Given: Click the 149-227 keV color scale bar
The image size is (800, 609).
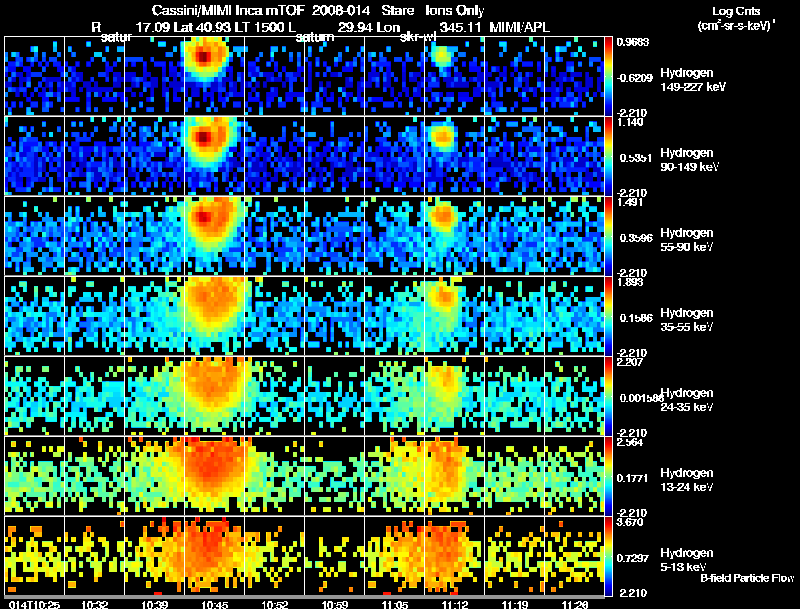Looking at the screenshot, I should [x=608, y=75].
